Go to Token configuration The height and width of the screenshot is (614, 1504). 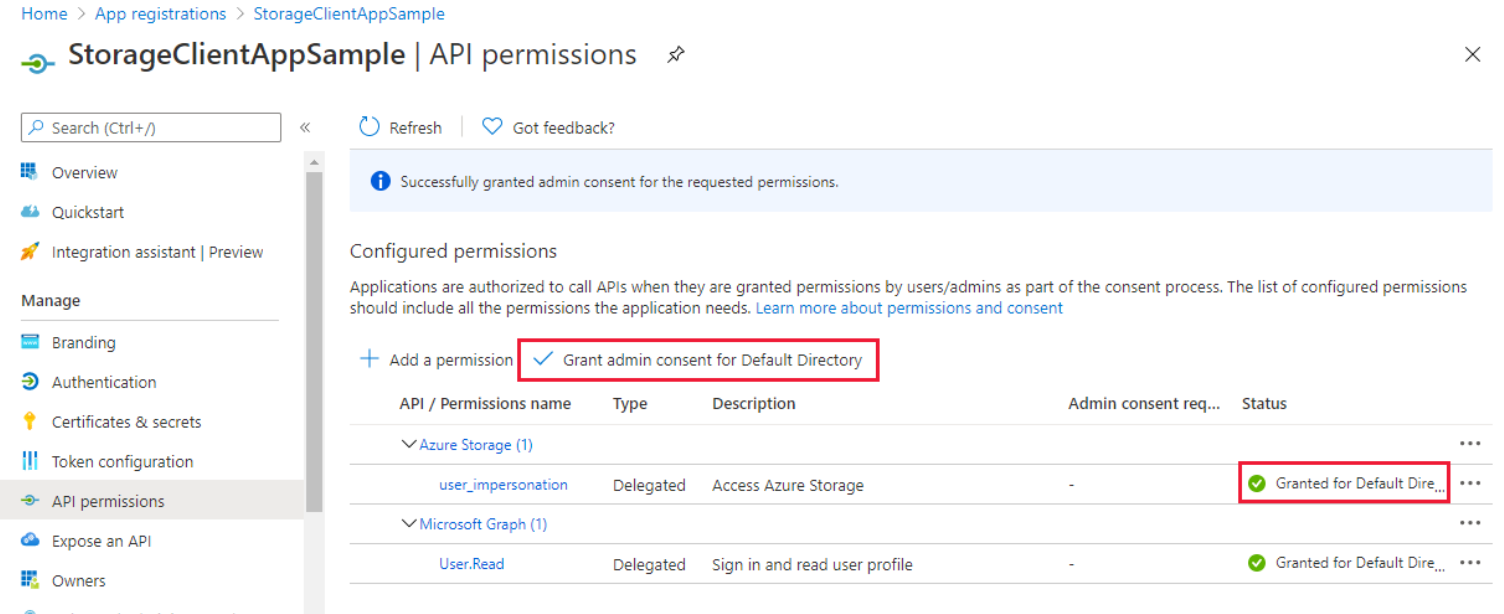122,462
